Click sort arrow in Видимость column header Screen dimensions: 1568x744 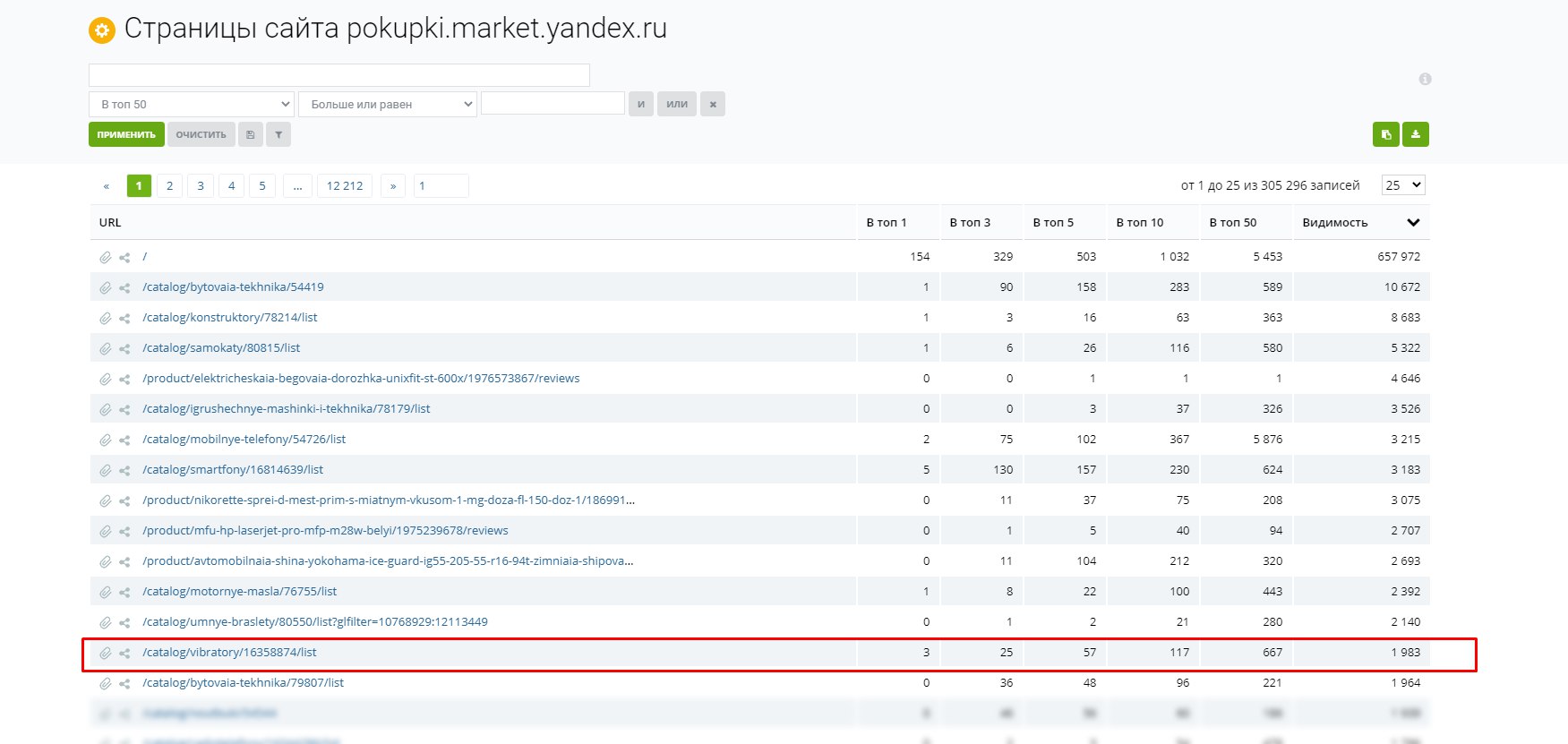click(x=1413, y=223)
